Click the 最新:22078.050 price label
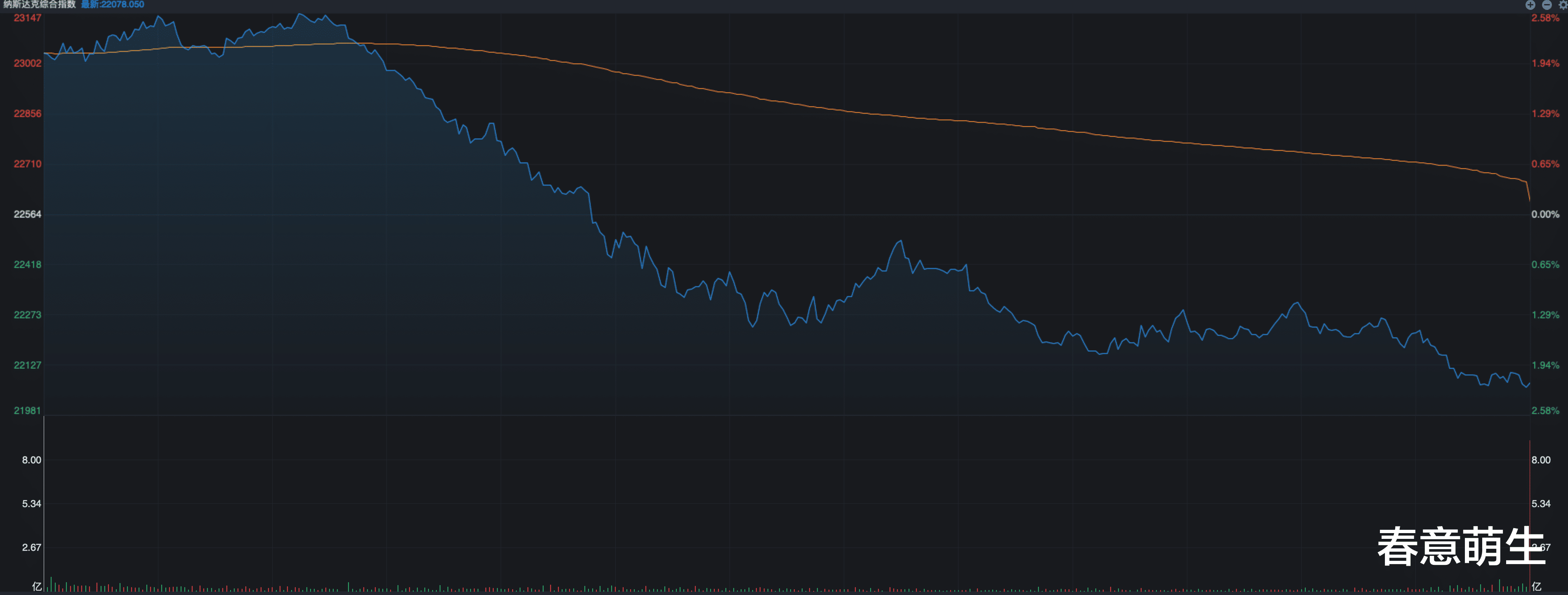 [x=113, y=4]
